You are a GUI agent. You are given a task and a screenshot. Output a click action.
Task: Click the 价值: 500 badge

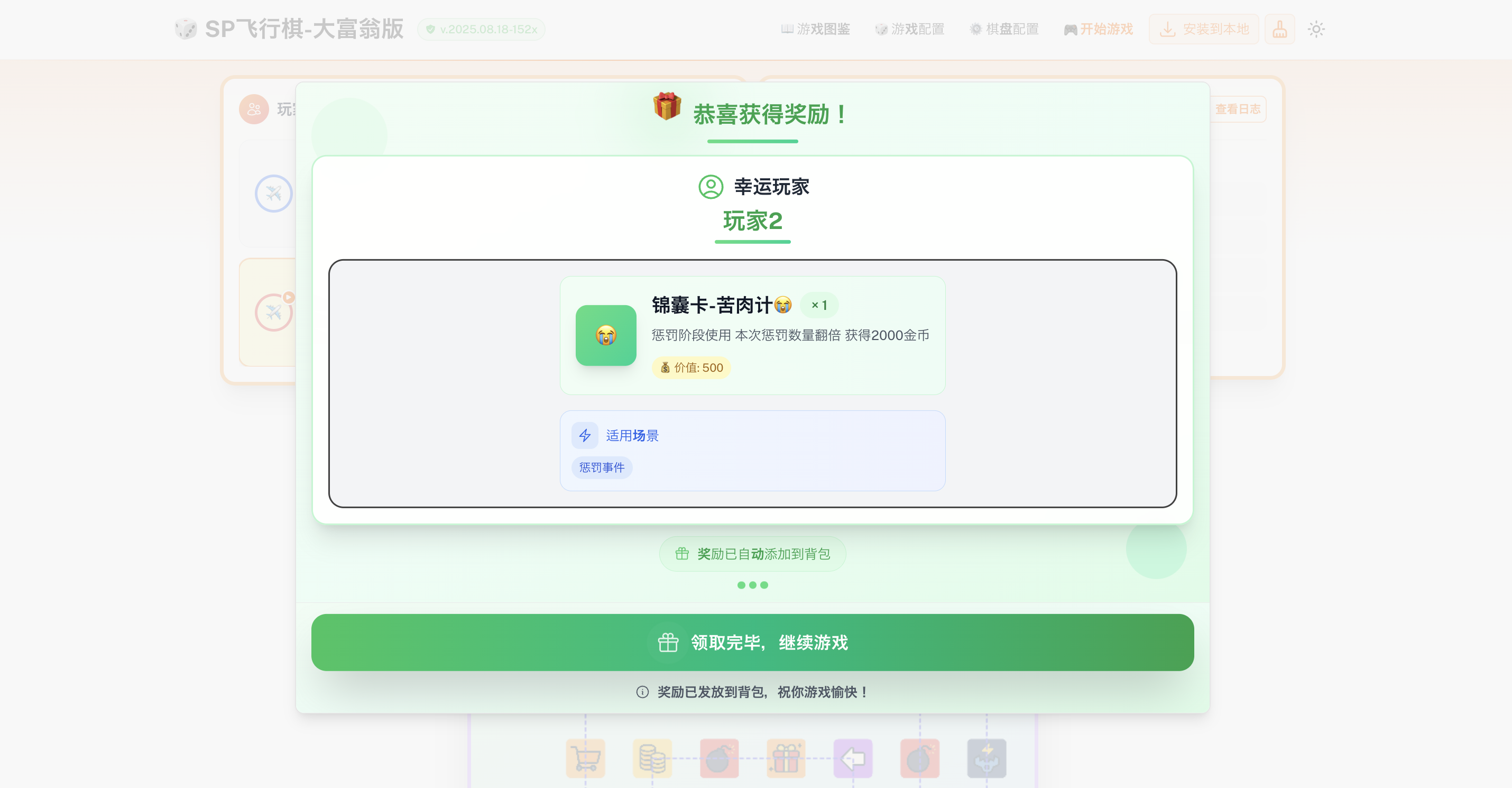(691, 368)
